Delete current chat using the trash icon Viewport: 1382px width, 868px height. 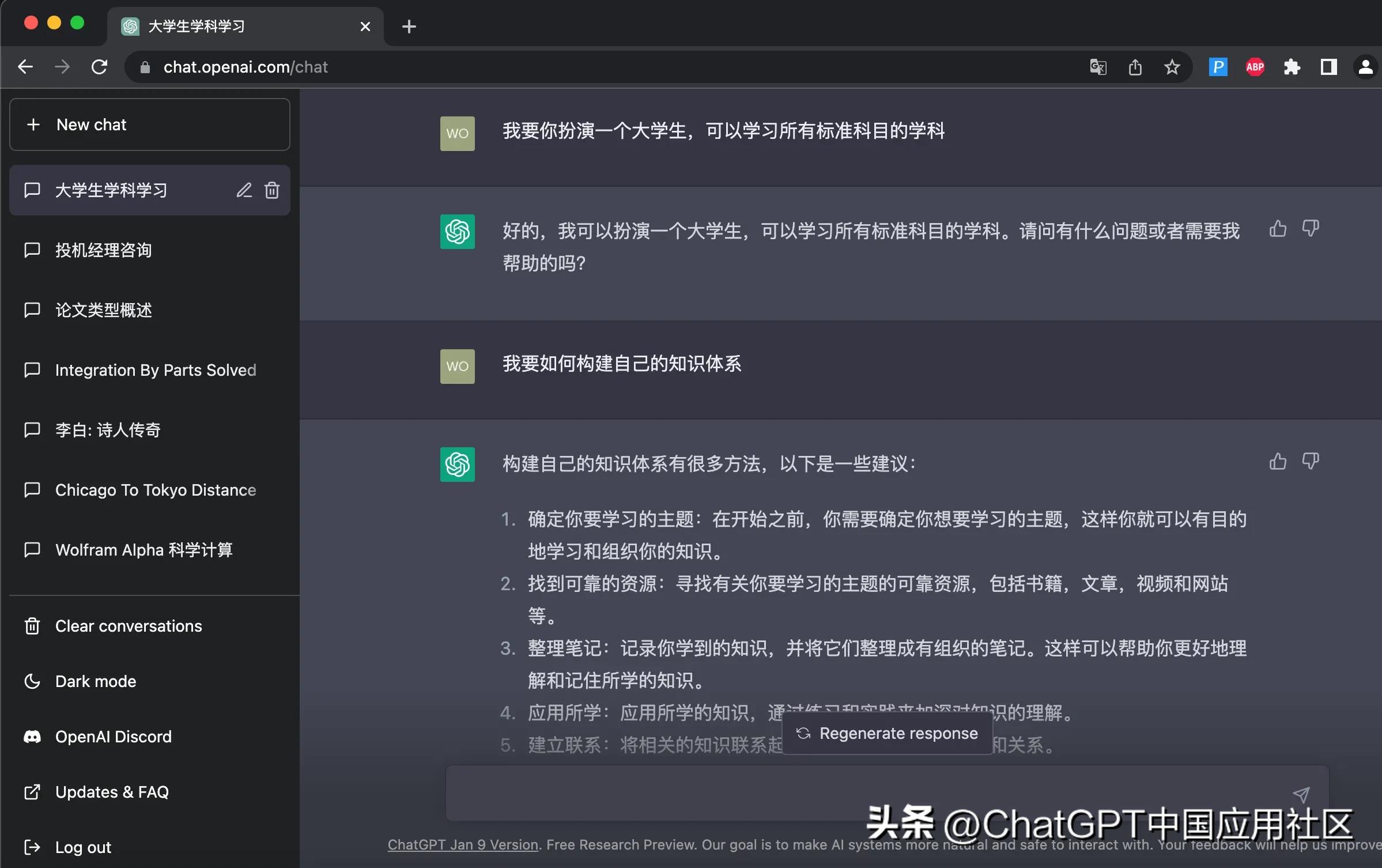pos(271,190)
